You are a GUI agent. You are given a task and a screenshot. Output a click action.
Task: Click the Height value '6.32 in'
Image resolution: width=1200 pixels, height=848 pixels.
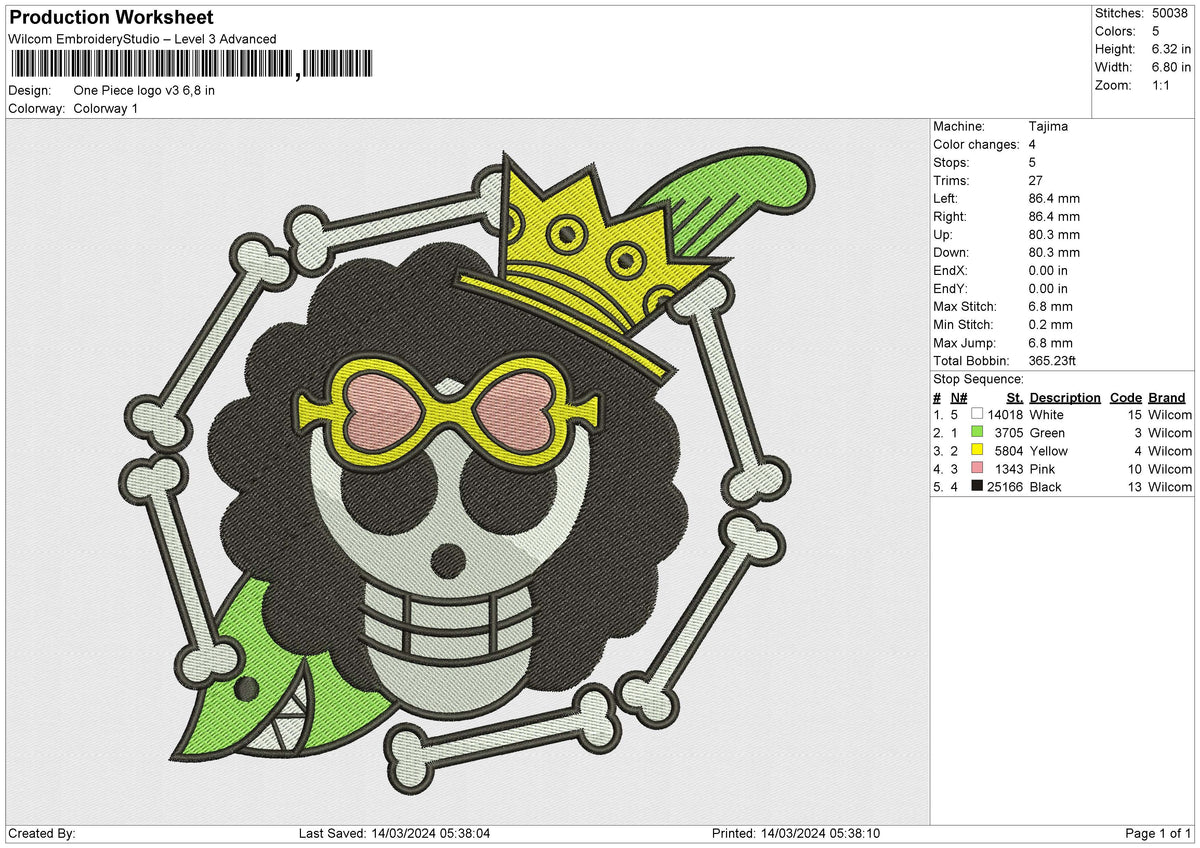(1172, 49)
